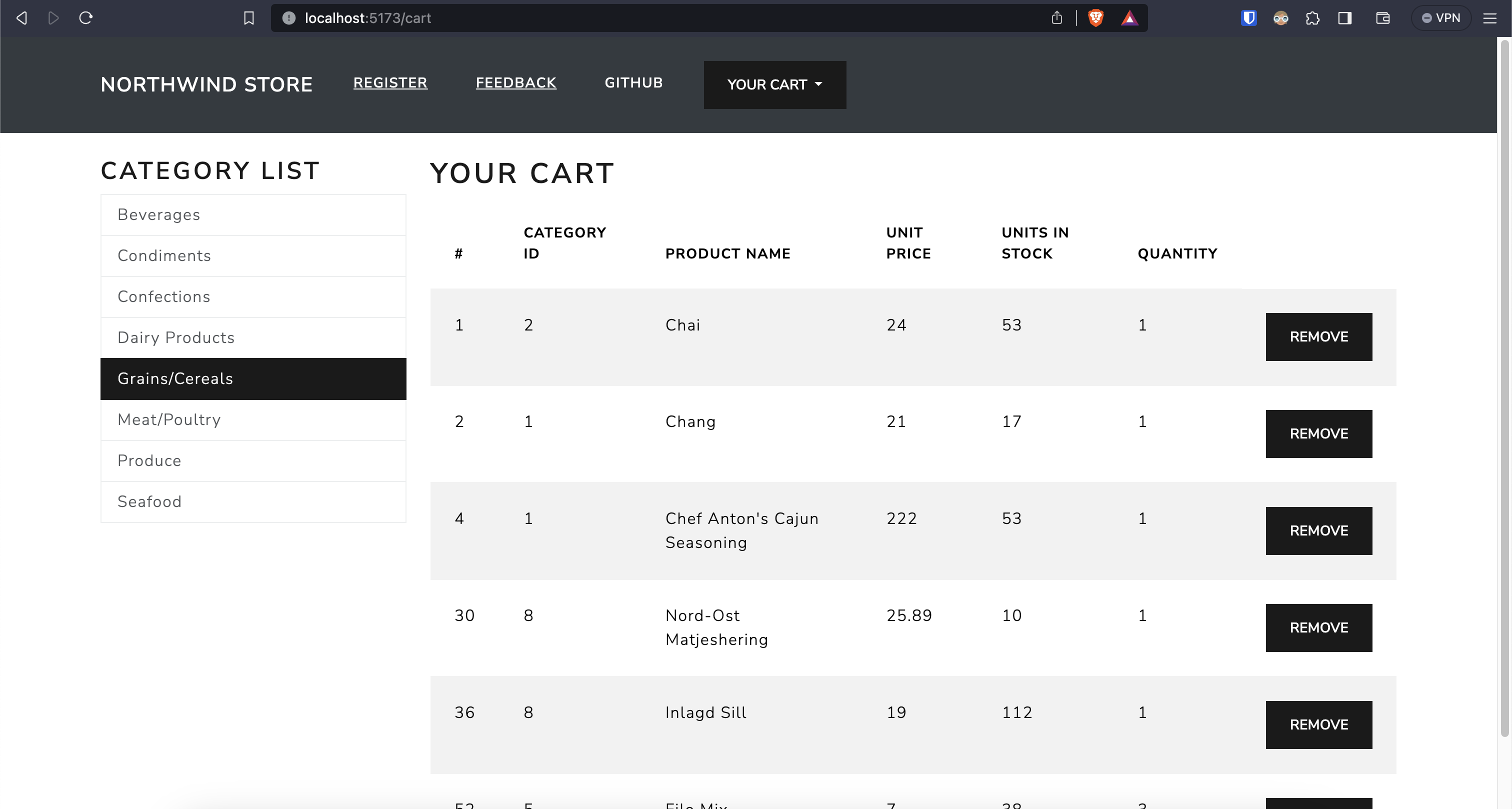Reload the page with refresh icon
The width and height of the screenshot is (1512, 809).
[x=85, y=18]
